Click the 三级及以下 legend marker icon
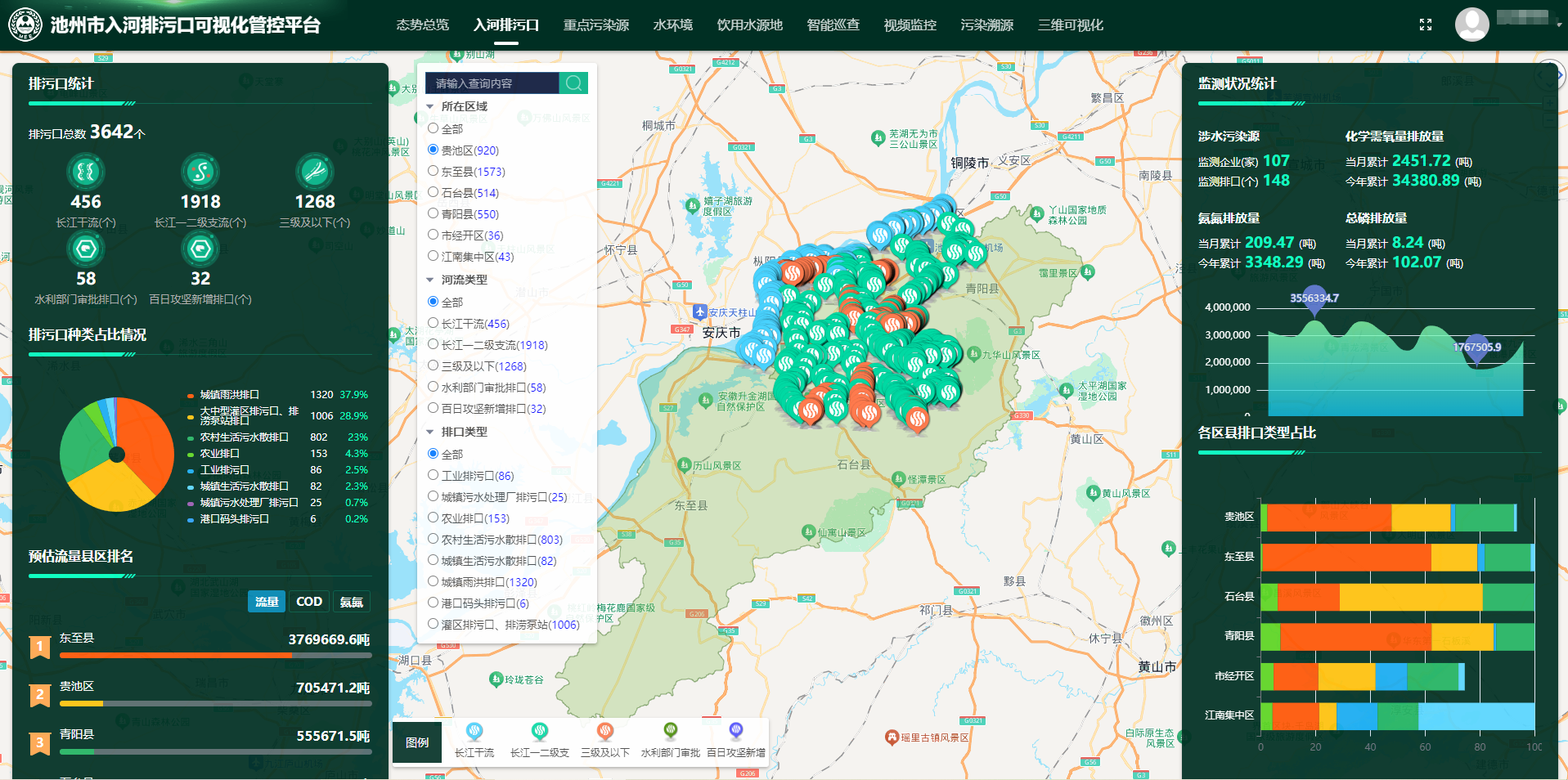 point(605,732)
